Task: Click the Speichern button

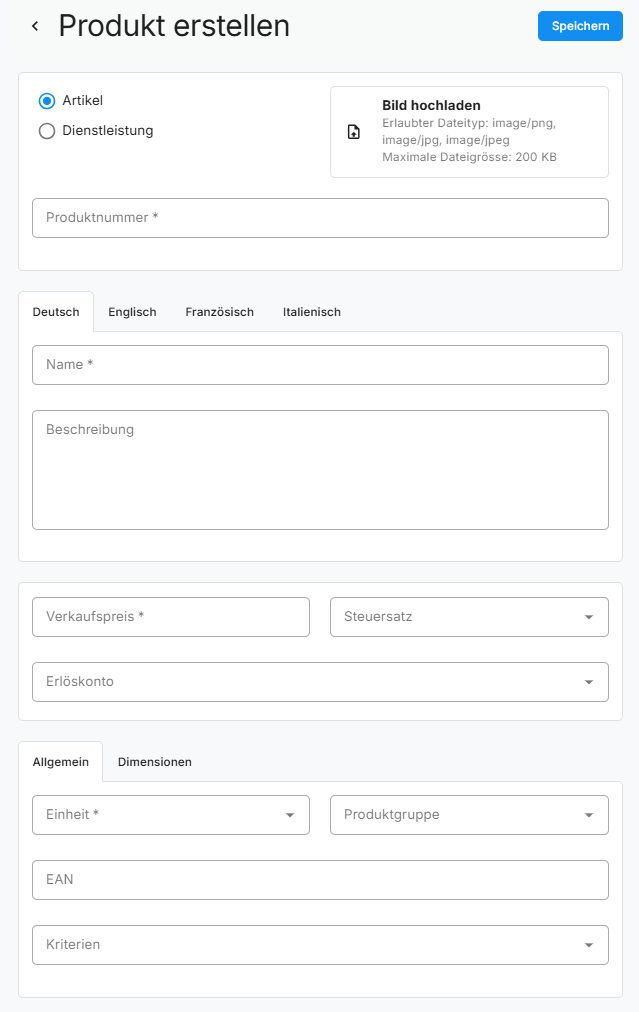Action: [580, 26]
